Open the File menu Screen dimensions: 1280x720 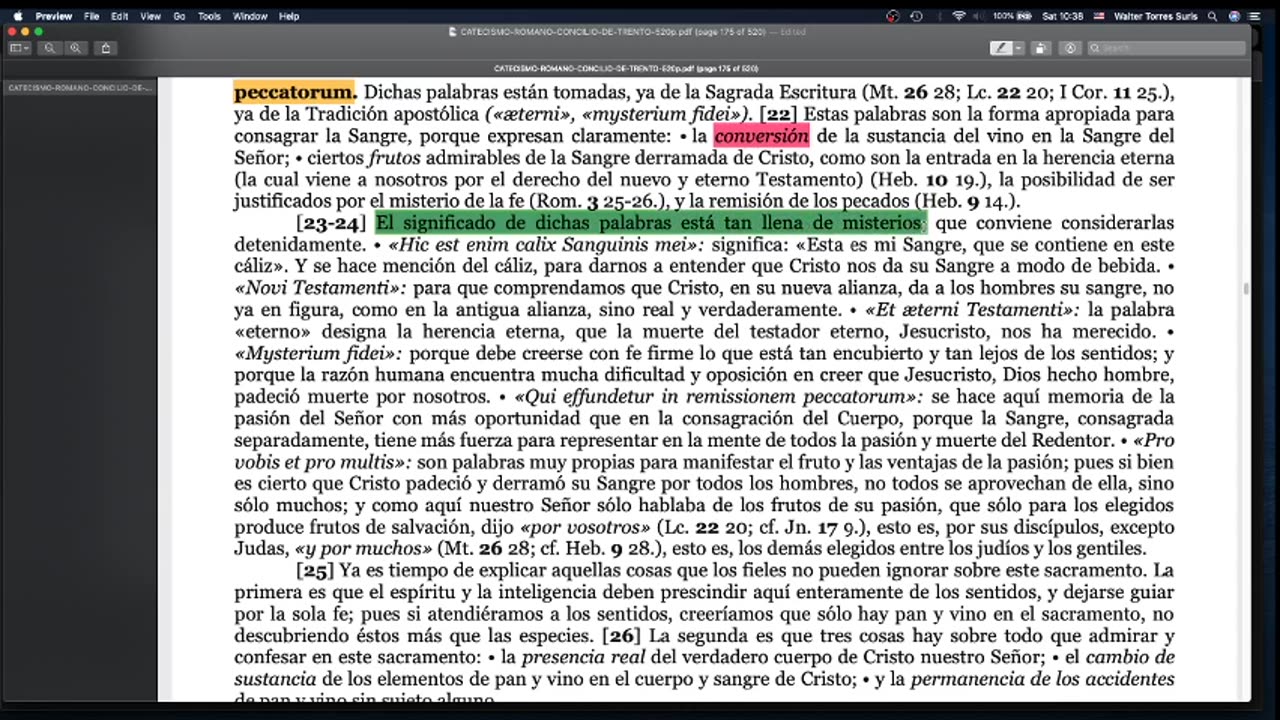(x=91, y=16)
